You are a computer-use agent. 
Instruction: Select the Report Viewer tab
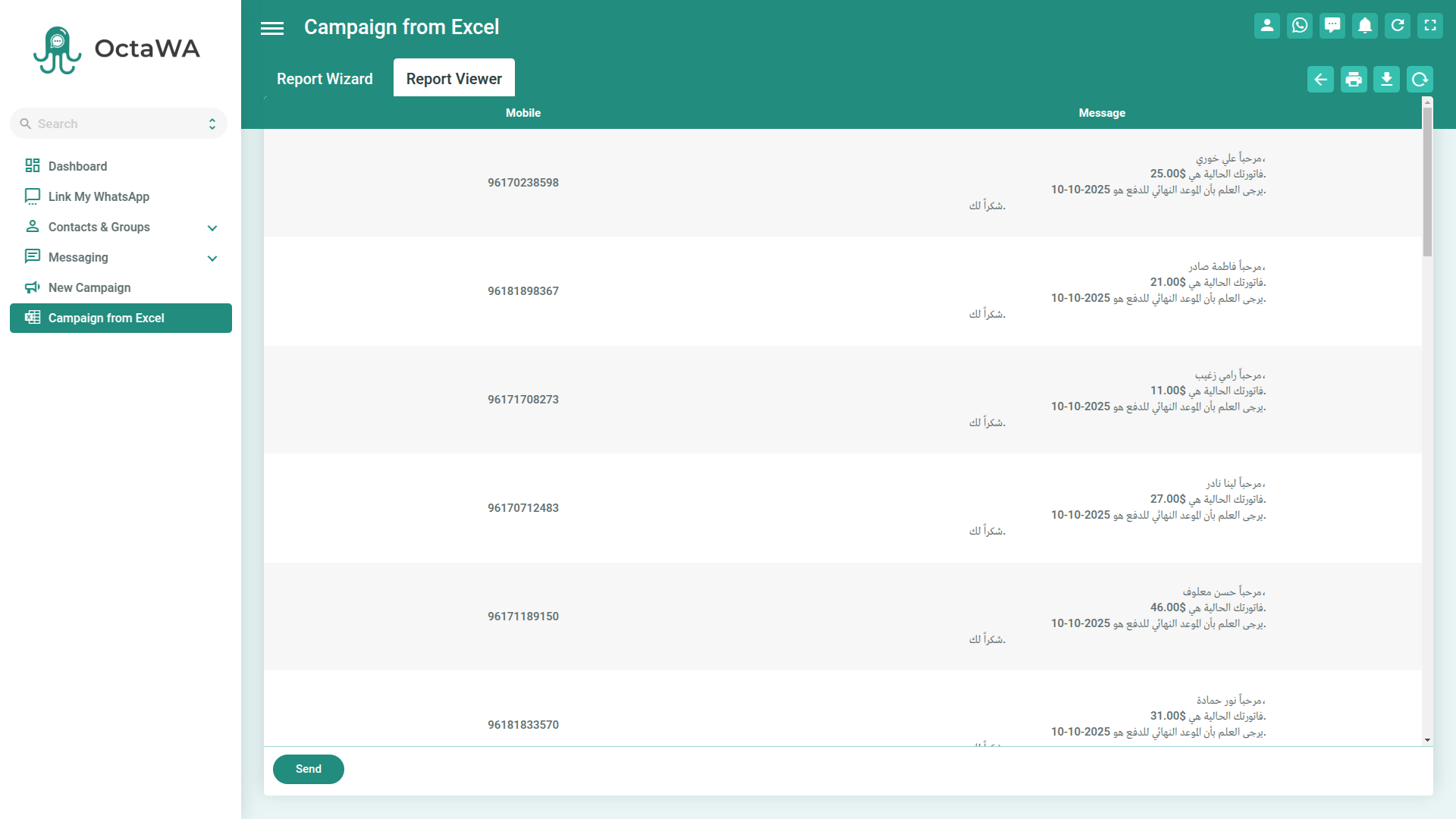click(453, 79)
